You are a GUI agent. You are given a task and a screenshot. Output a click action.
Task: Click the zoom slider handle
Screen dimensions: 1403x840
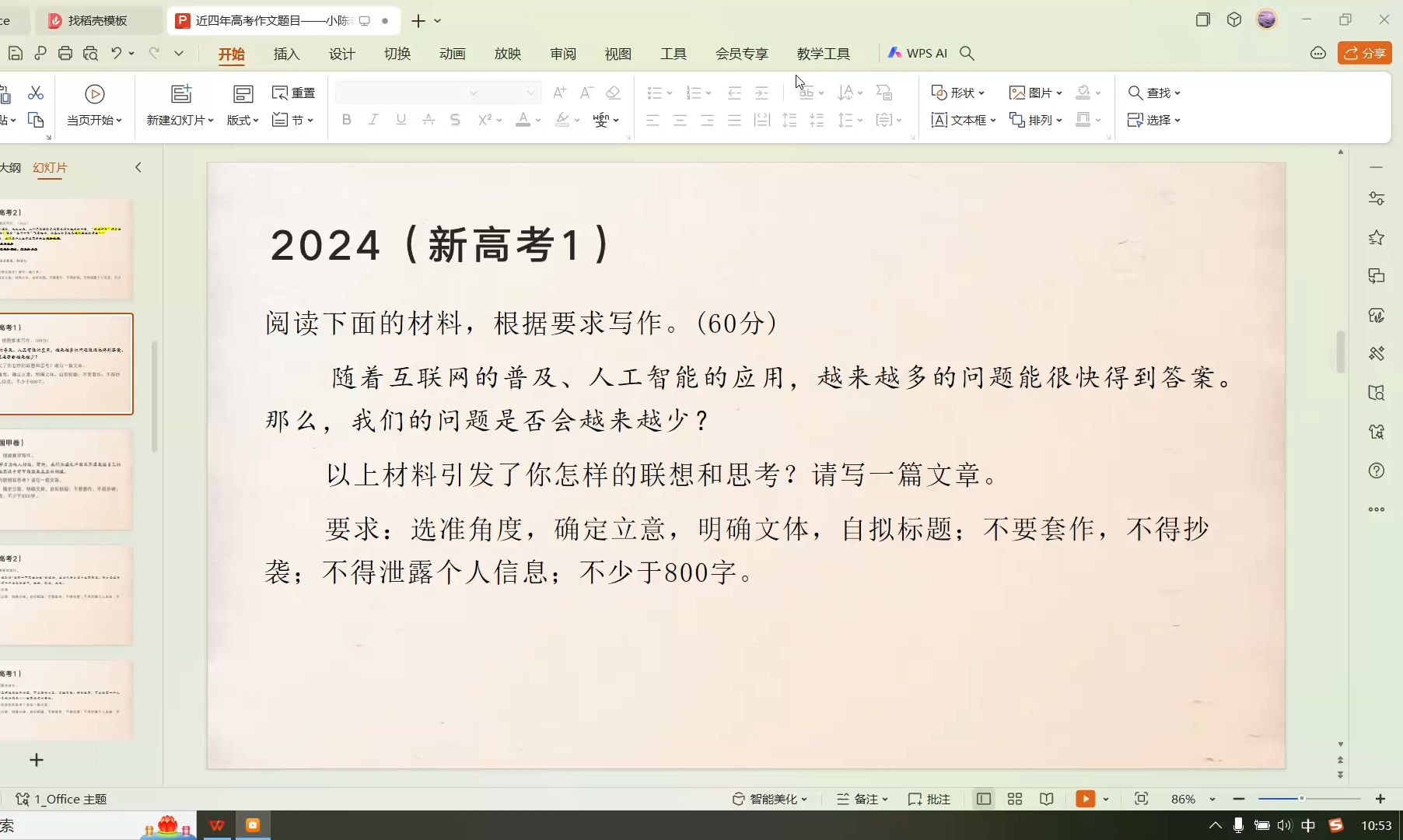tap(1301, 799)
